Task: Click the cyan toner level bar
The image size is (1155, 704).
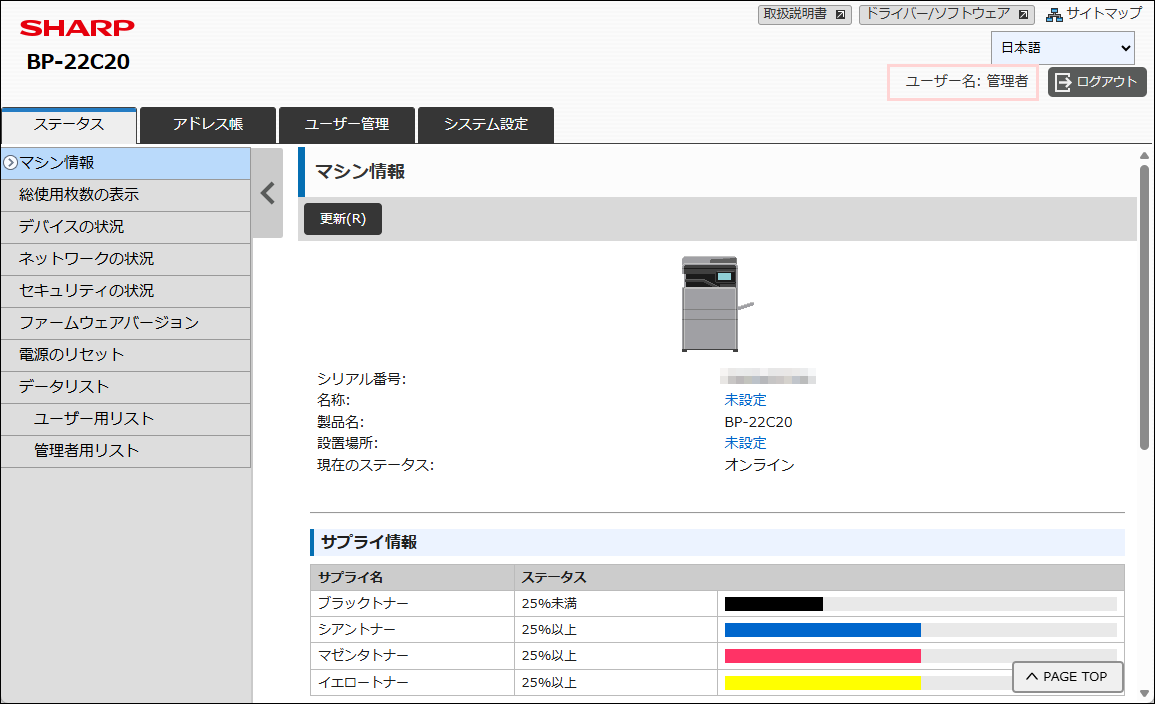Action: [823, 630]
